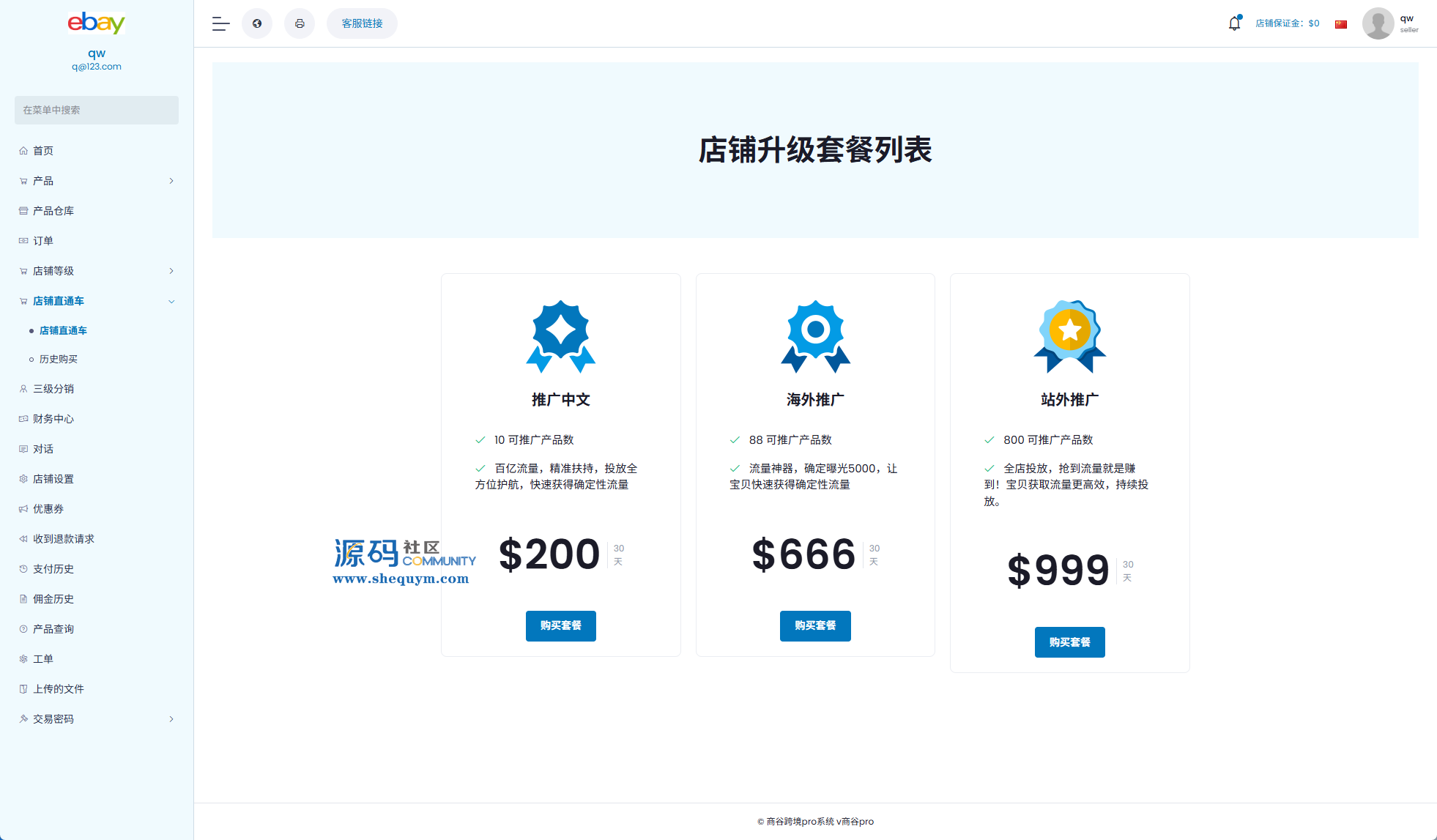Expand the 交易密码 menu chevron
1437x840 pixels.
pos(171,719)
